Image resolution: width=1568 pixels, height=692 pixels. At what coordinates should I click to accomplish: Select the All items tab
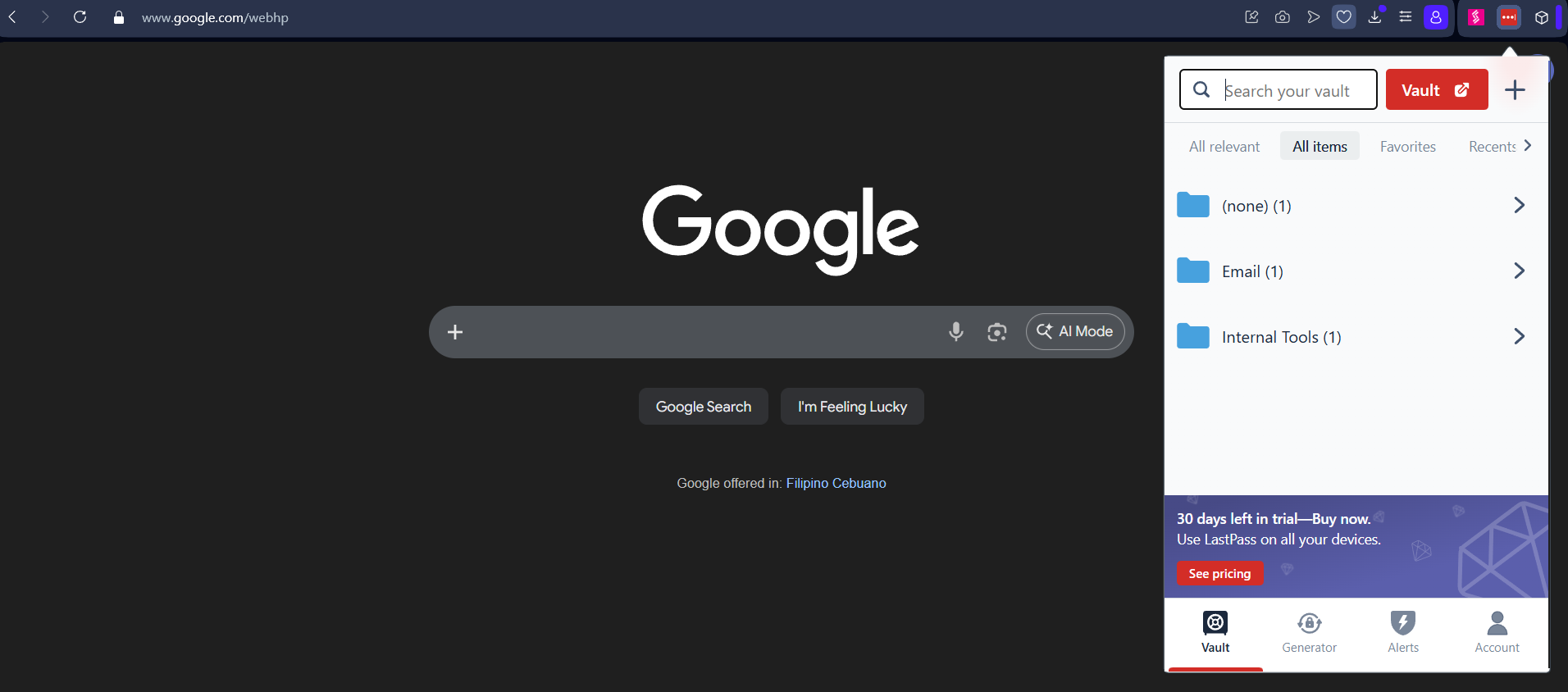pos(1320,147)
